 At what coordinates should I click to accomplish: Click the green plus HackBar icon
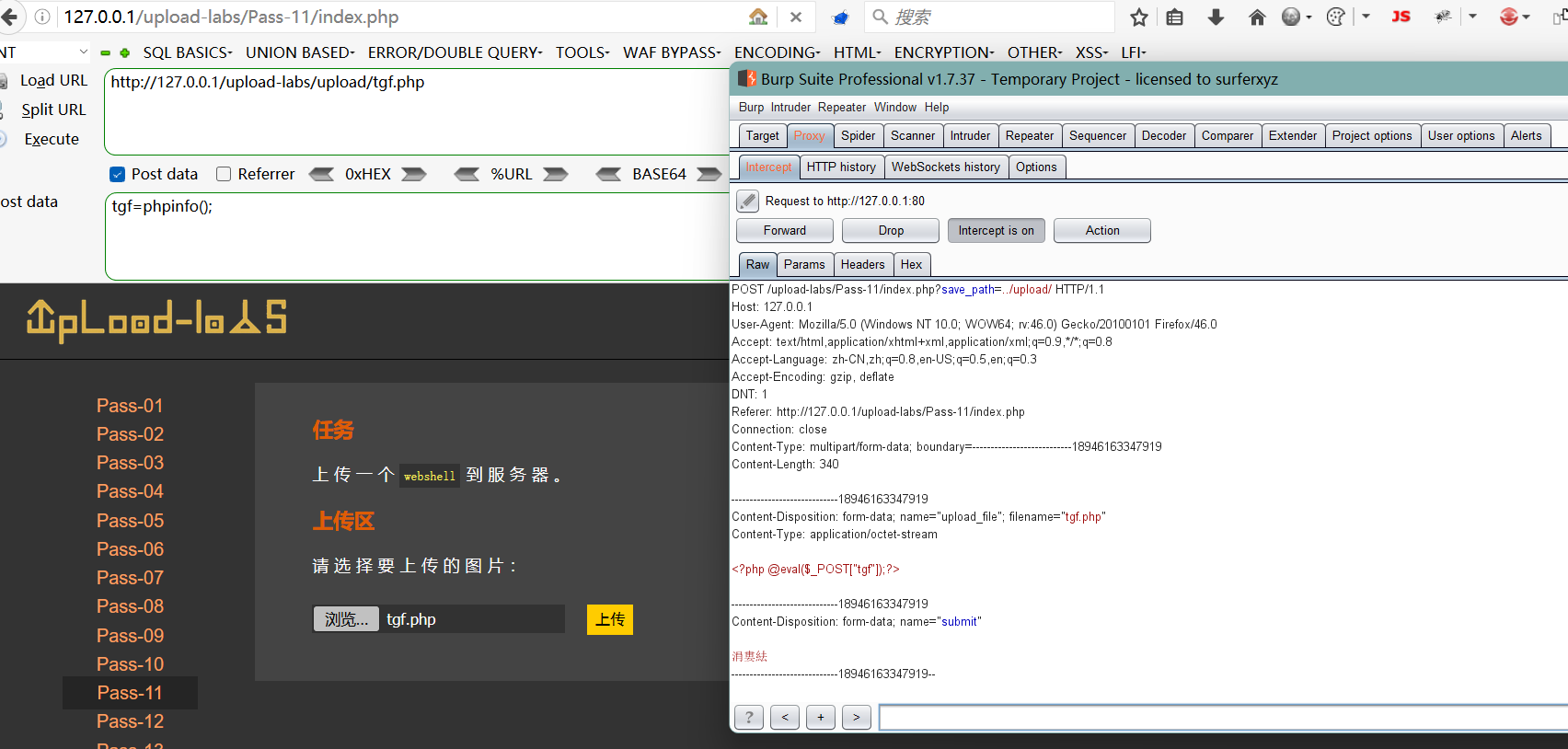coord(125,52)
